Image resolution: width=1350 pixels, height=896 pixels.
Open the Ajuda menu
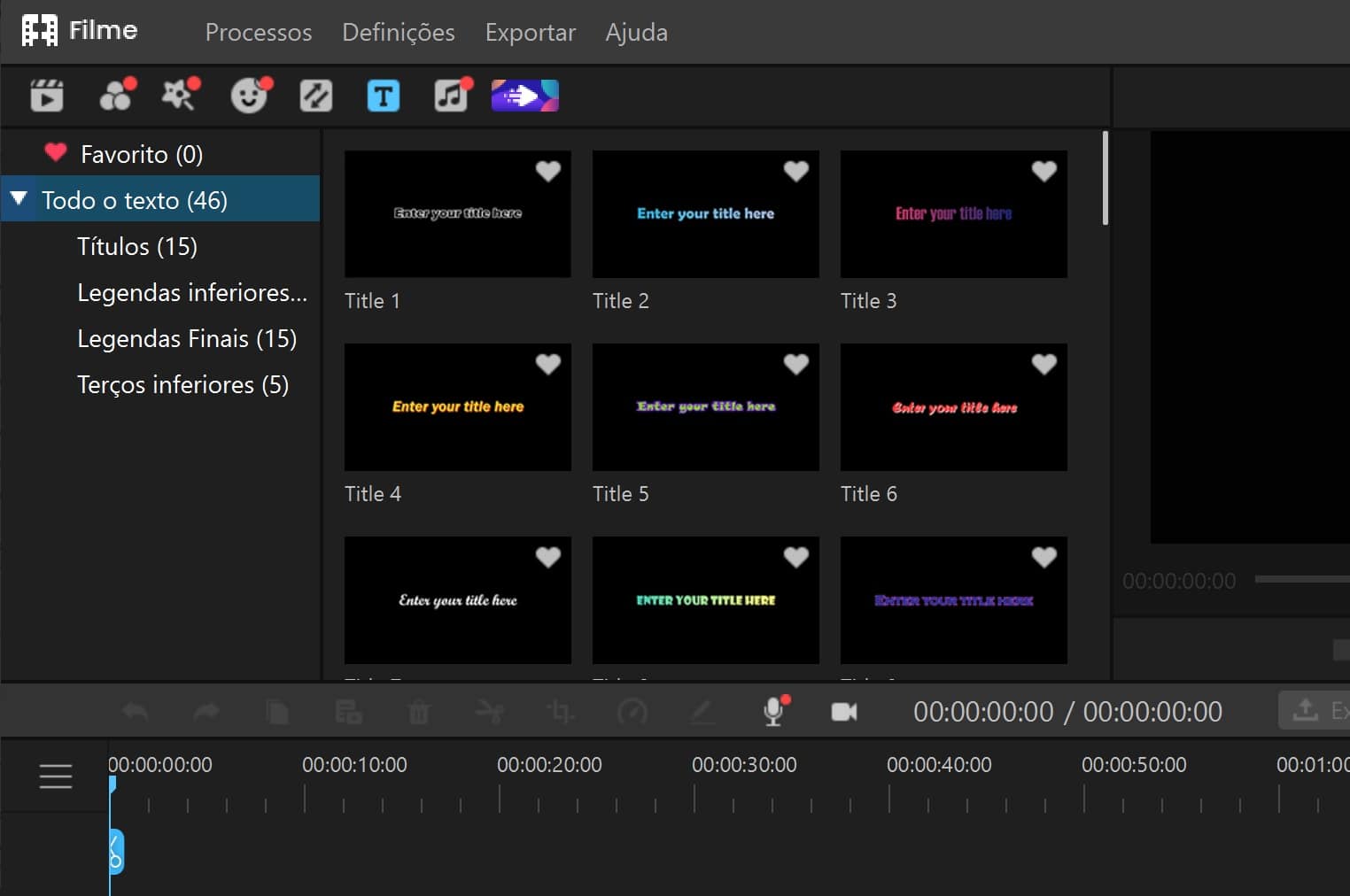(637, 32)
